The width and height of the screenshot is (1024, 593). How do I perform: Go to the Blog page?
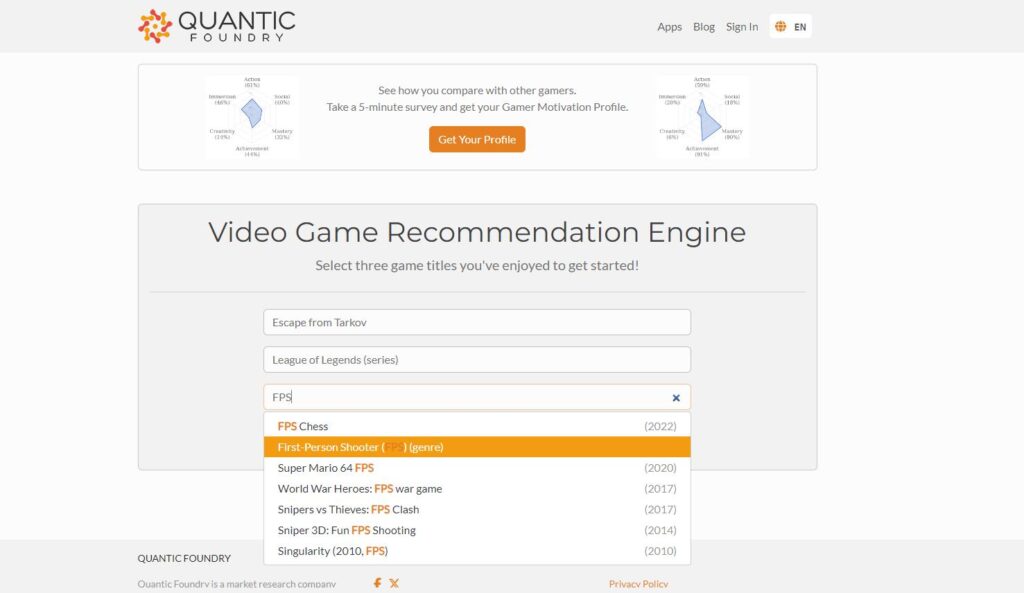pyautogui.click(x=704, y=27)
